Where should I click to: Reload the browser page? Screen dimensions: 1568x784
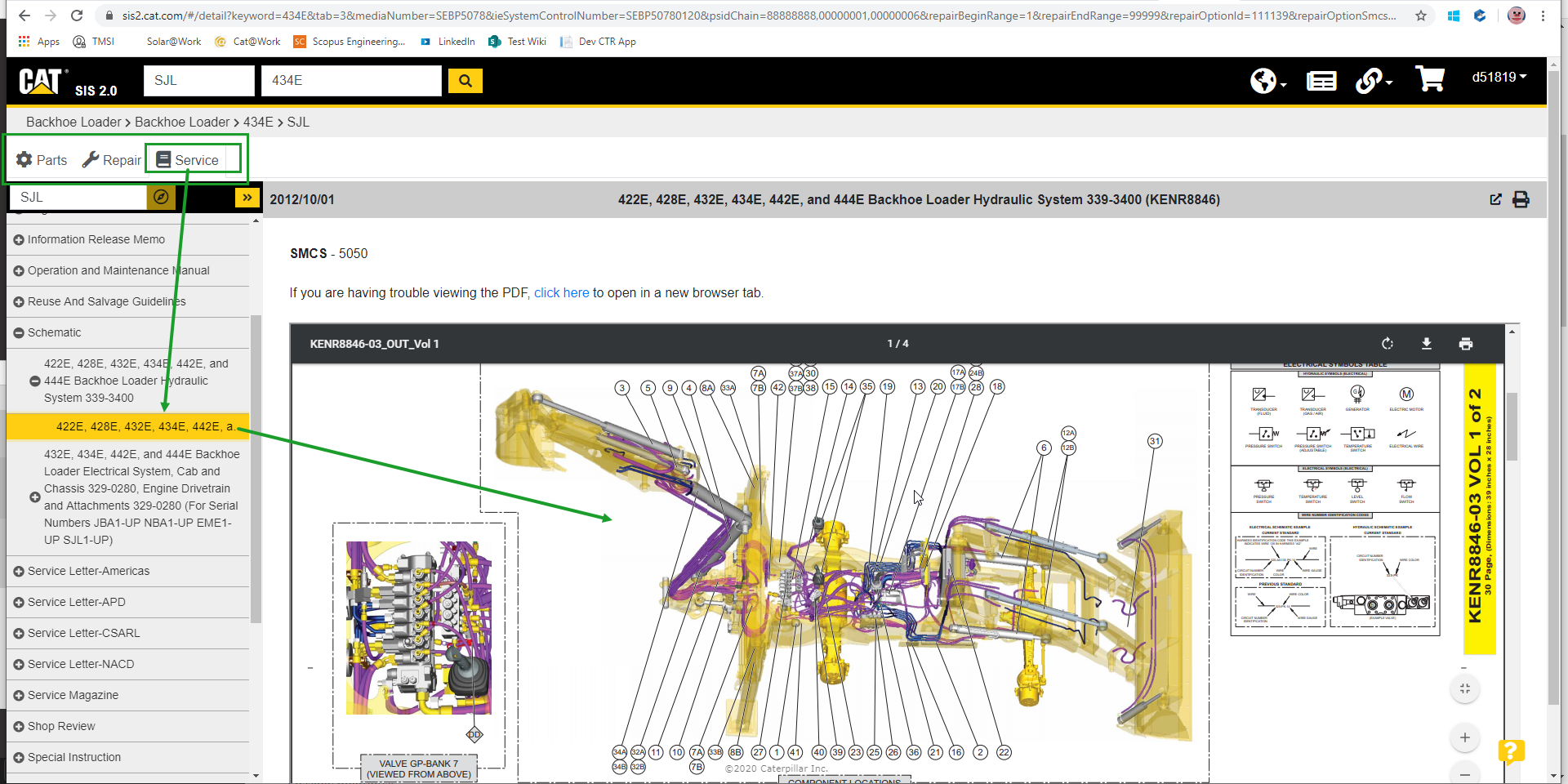(77, 16)
